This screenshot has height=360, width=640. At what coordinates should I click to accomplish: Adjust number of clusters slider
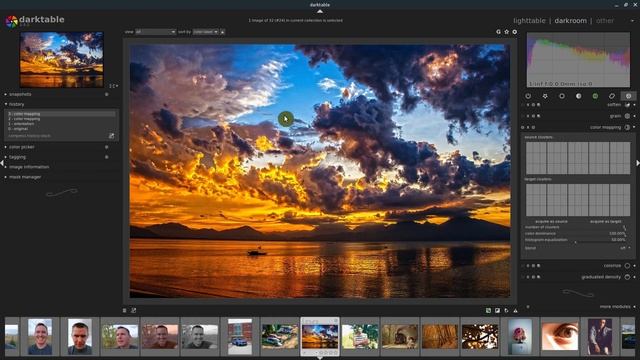pyautogui.click(x=575, y=227)
